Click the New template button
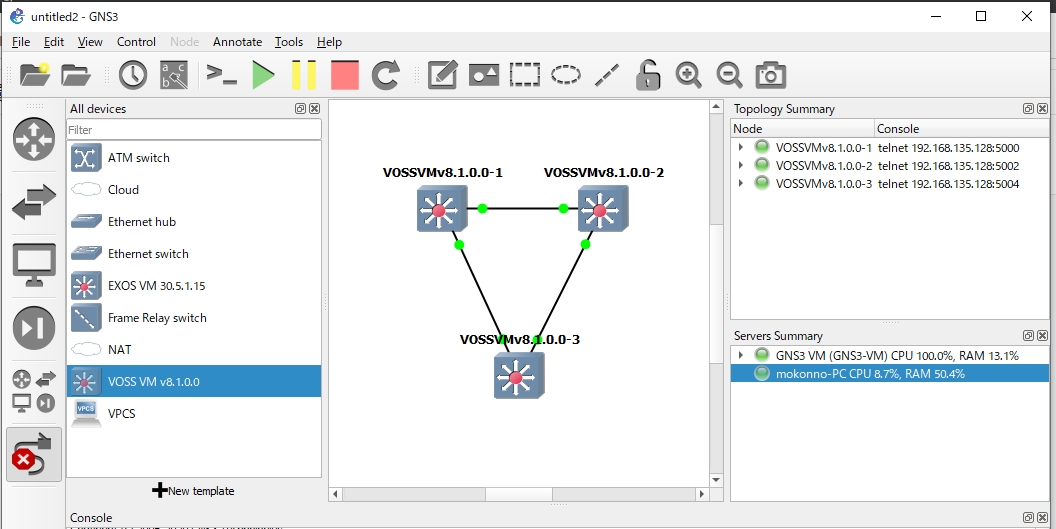Screen dimensions: 1056x529 point(193,491)
